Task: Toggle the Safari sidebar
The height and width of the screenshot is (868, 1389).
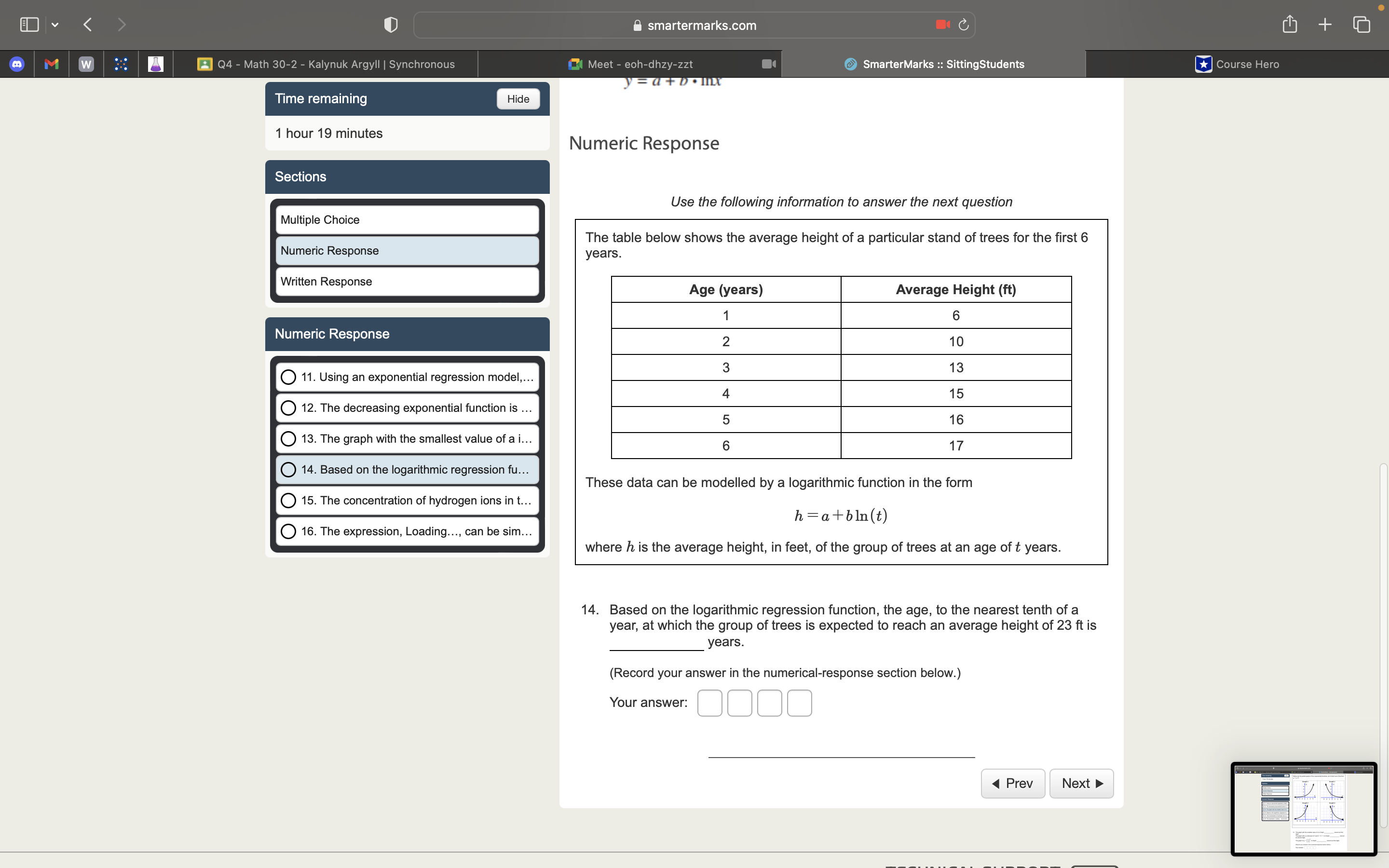Action: pos(29,24)
